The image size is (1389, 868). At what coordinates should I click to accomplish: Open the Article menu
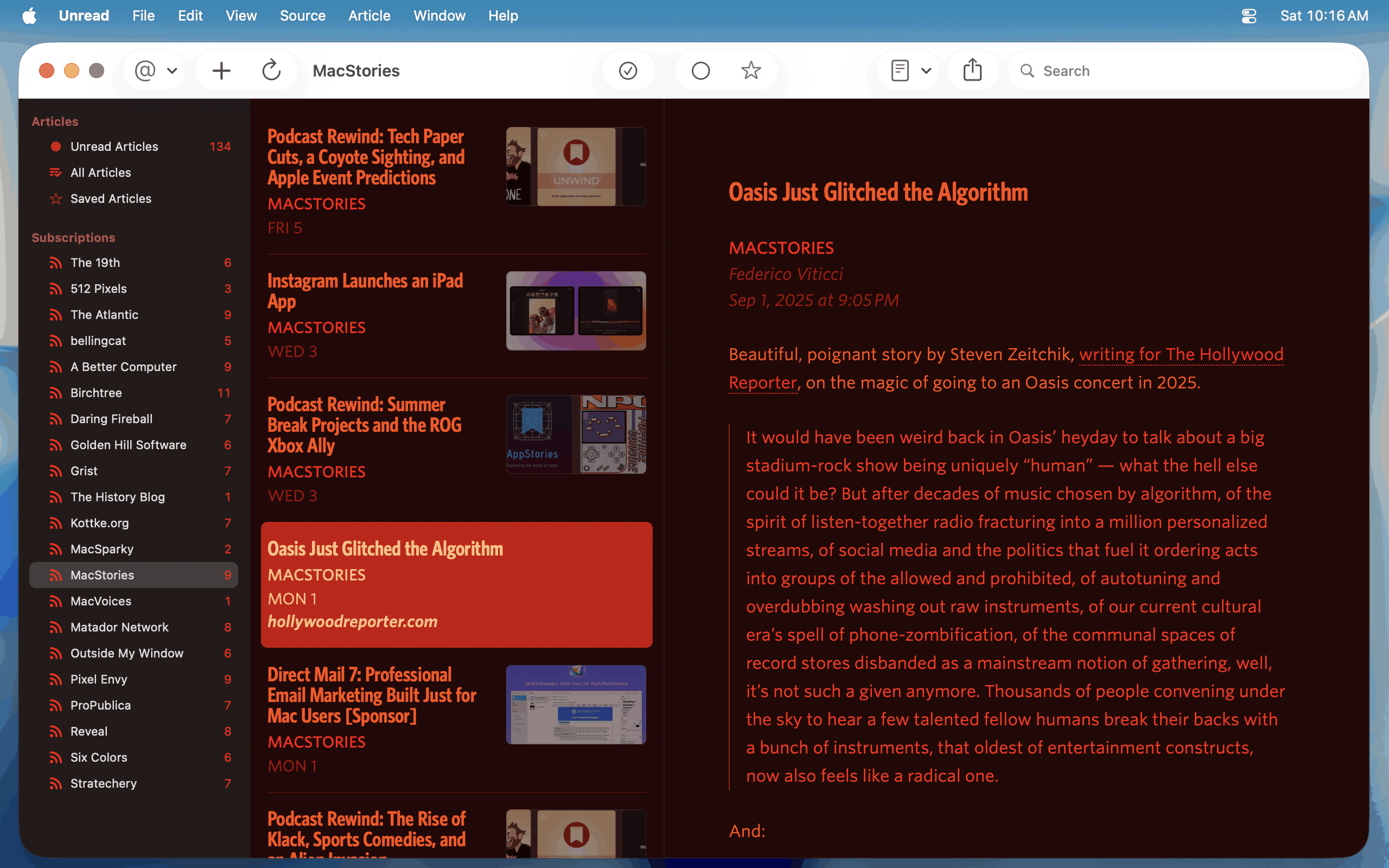coord(369,16)
